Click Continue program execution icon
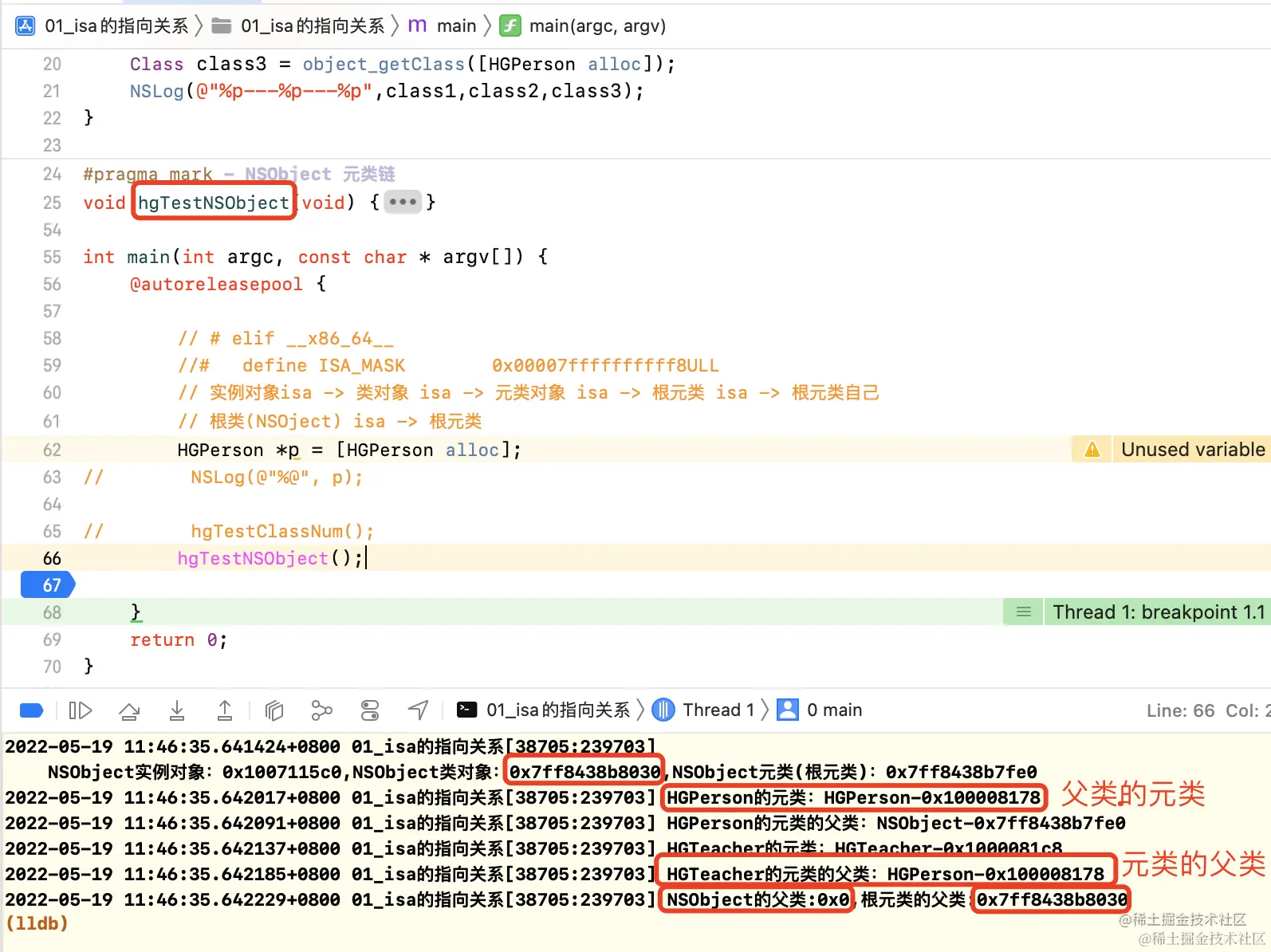 pyautogui.click(x=81, y=710)
